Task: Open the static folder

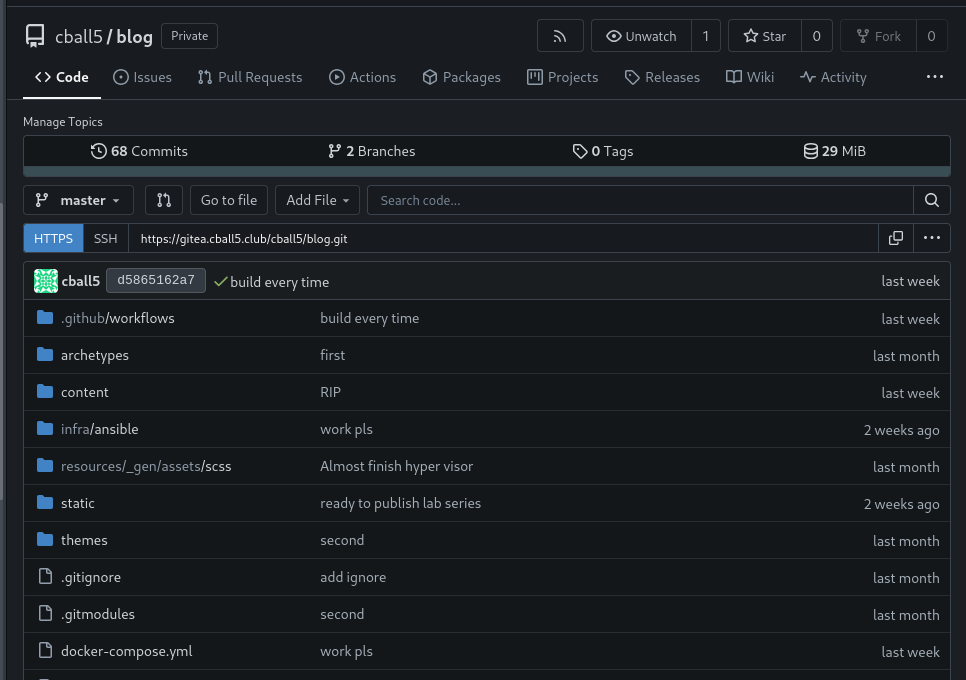Action: click(x=78, y=503)
